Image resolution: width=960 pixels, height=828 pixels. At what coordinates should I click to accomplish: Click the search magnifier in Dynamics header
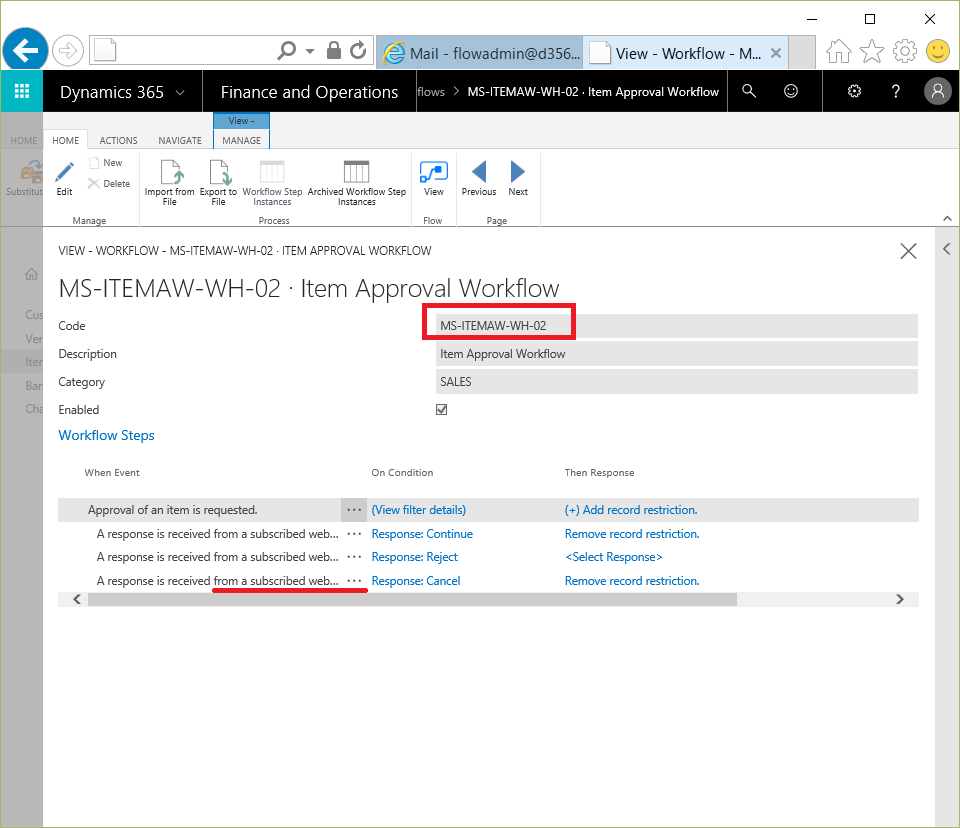[x=749, y=91]
